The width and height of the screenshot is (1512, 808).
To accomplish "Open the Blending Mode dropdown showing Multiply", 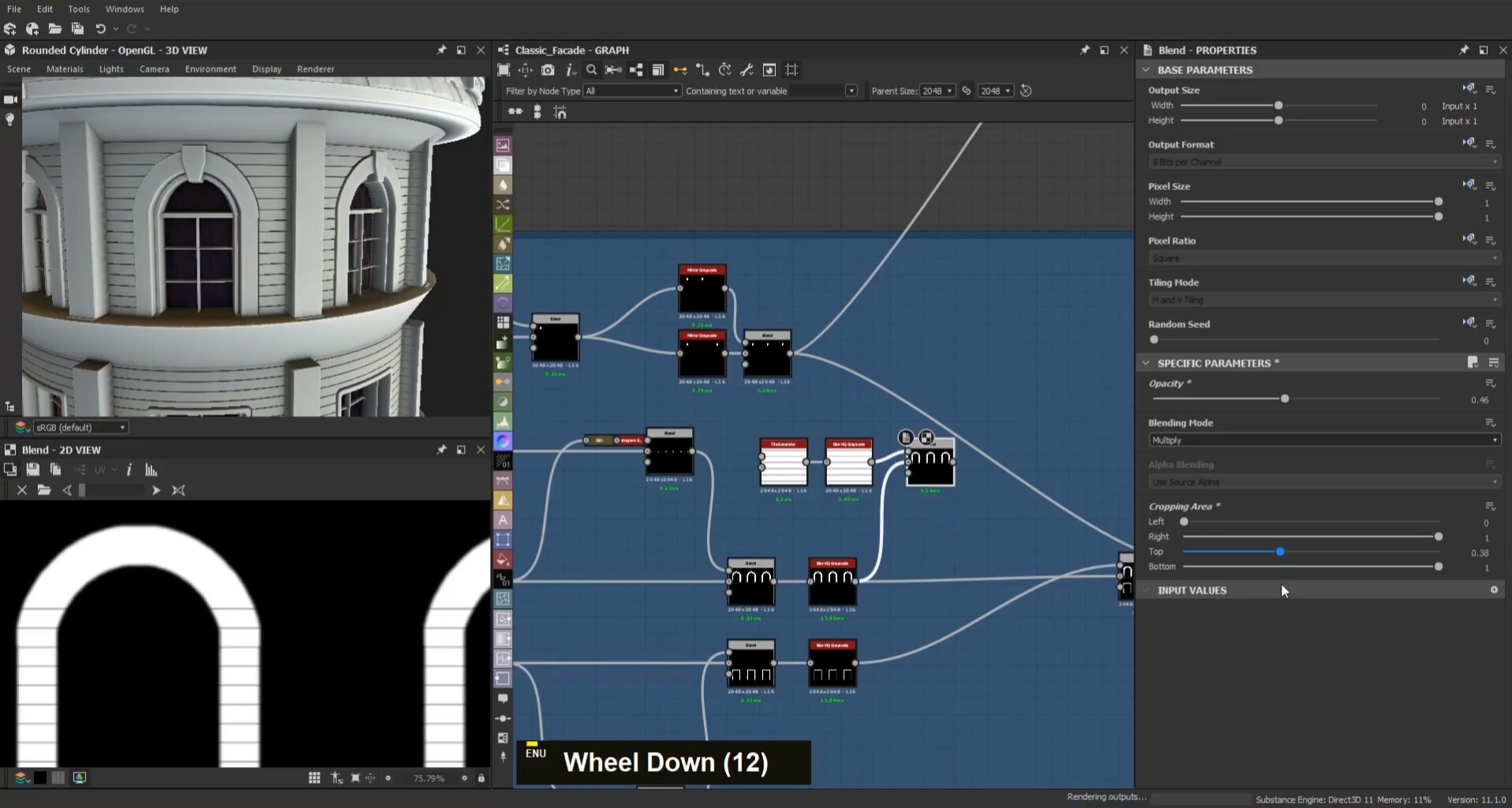I will coord(1323,440).
